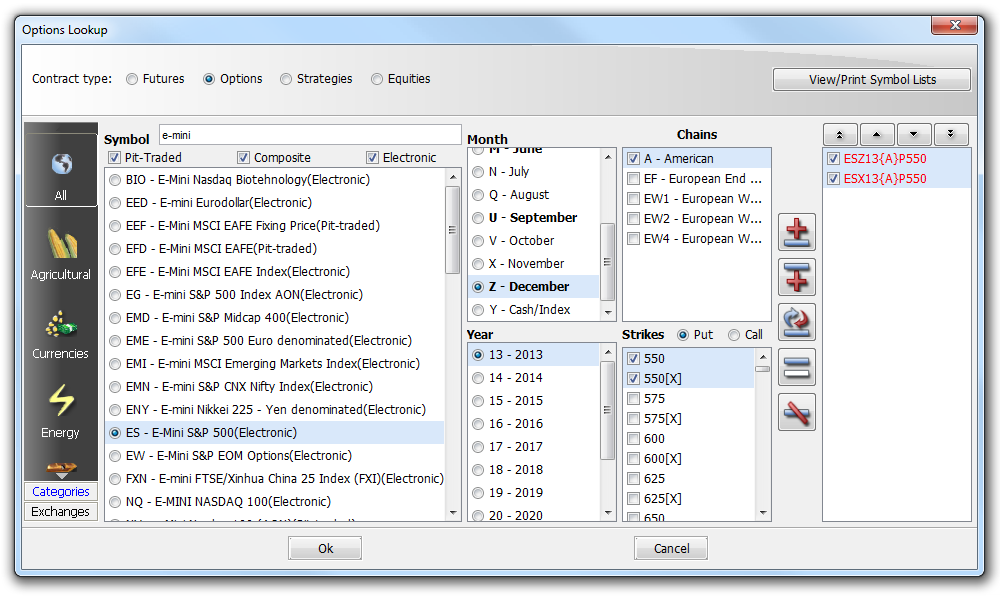Uncheck the Pit-Traded checkbox
The image size is (1007, 598).
(x=115, y=157)
